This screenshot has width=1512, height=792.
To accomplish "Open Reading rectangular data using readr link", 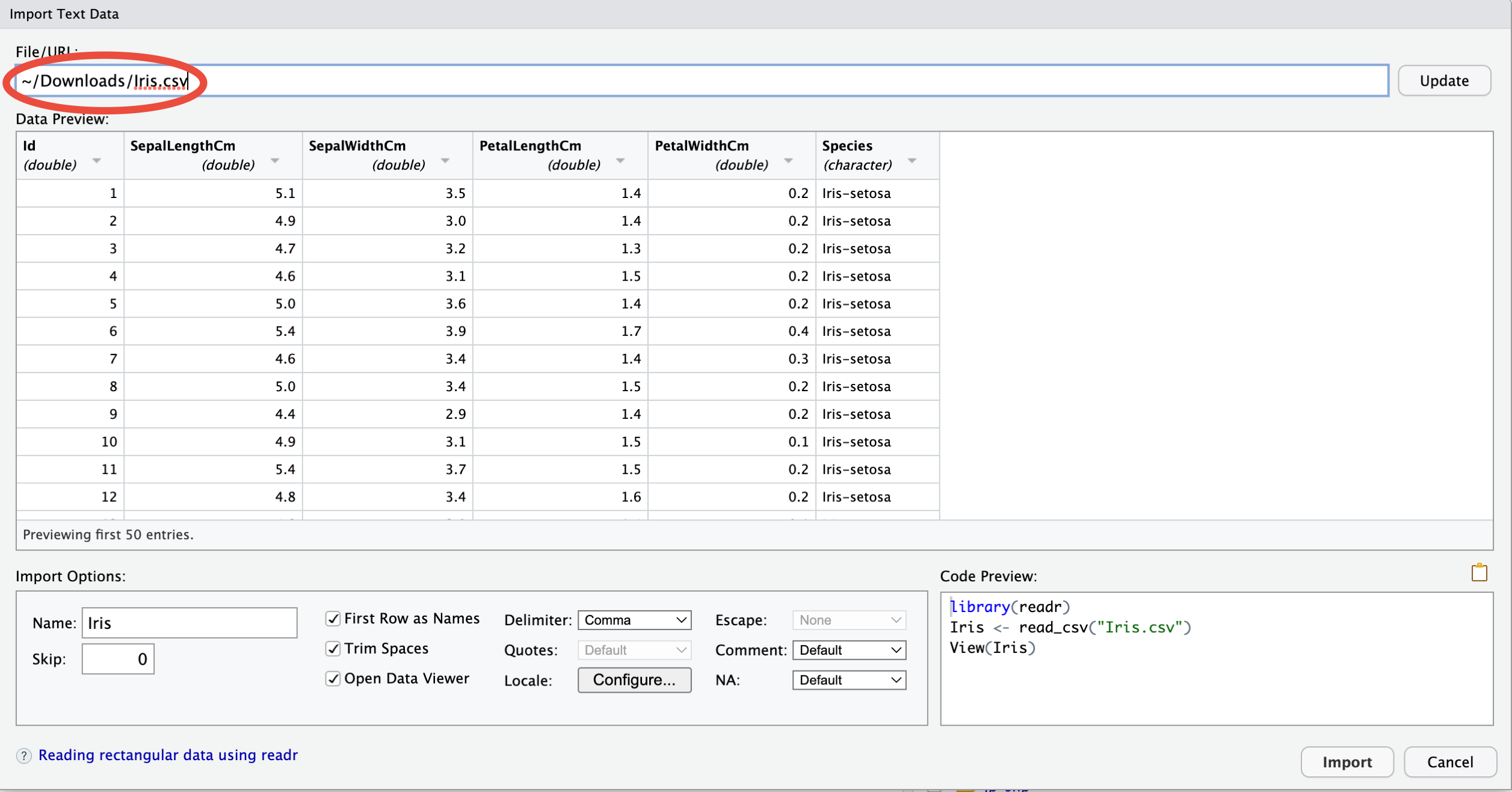I will (x=168, y=755).
